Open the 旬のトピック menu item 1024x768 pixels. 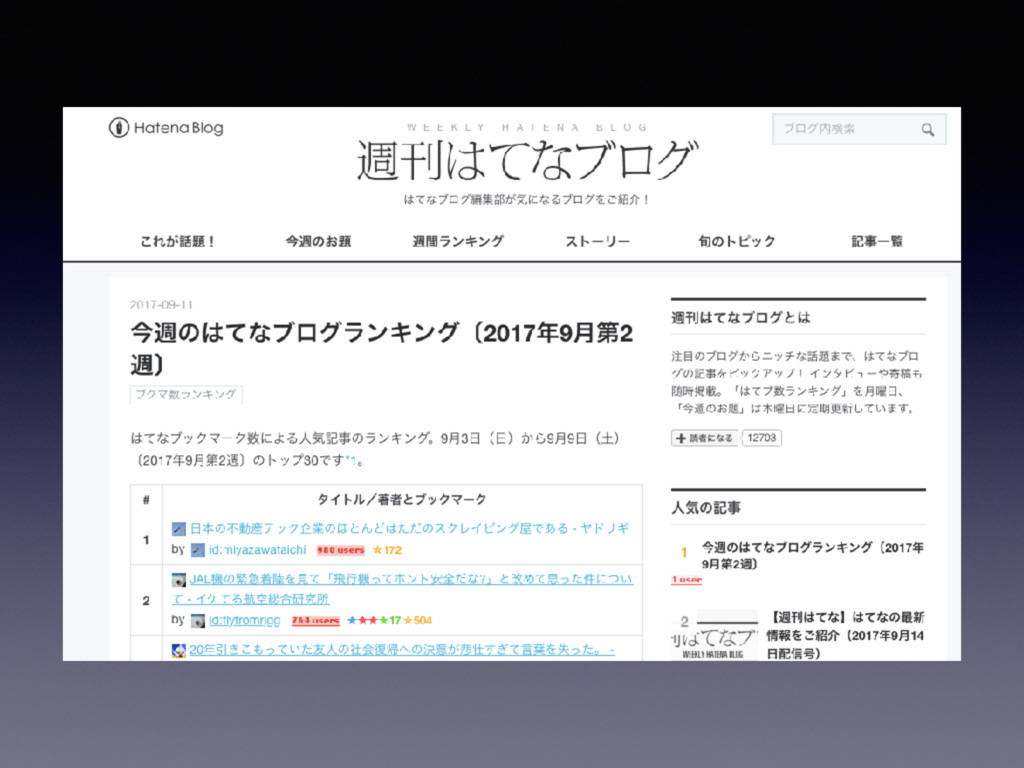[x=737, y=241]
